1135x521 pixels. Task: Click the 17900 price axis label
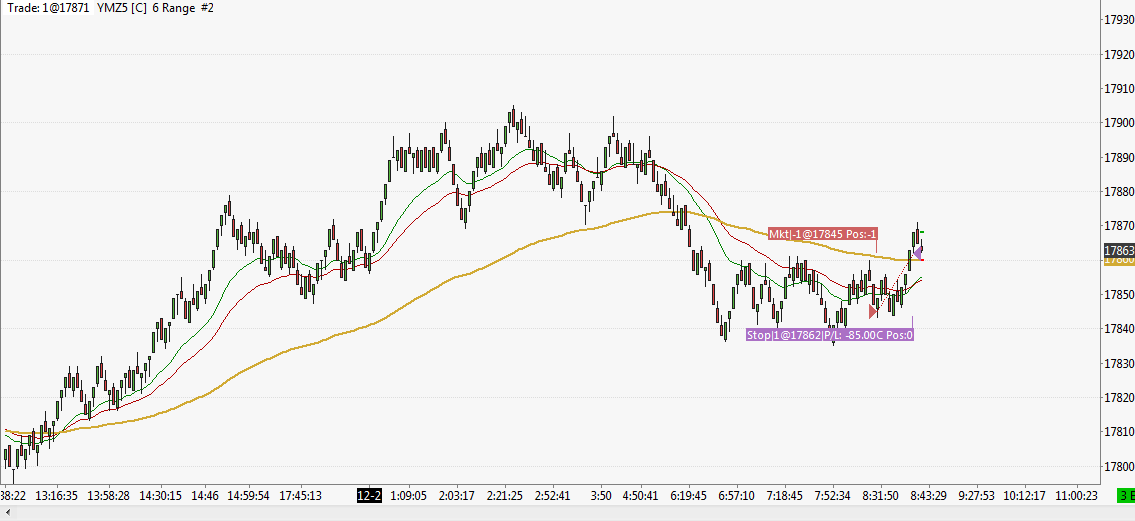(x=1119, y=123)
